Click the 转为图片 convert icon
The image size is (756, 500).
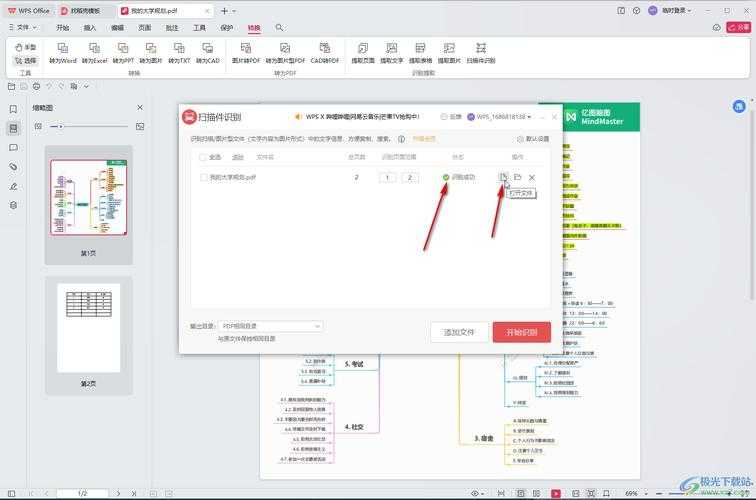[x=151, y=53]
